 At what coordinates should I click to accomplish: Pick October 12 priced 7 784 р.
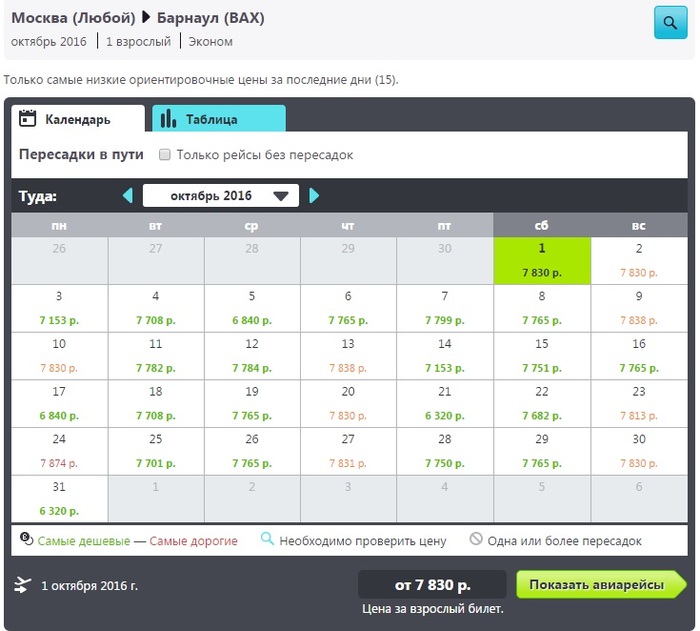coord(252,356)
